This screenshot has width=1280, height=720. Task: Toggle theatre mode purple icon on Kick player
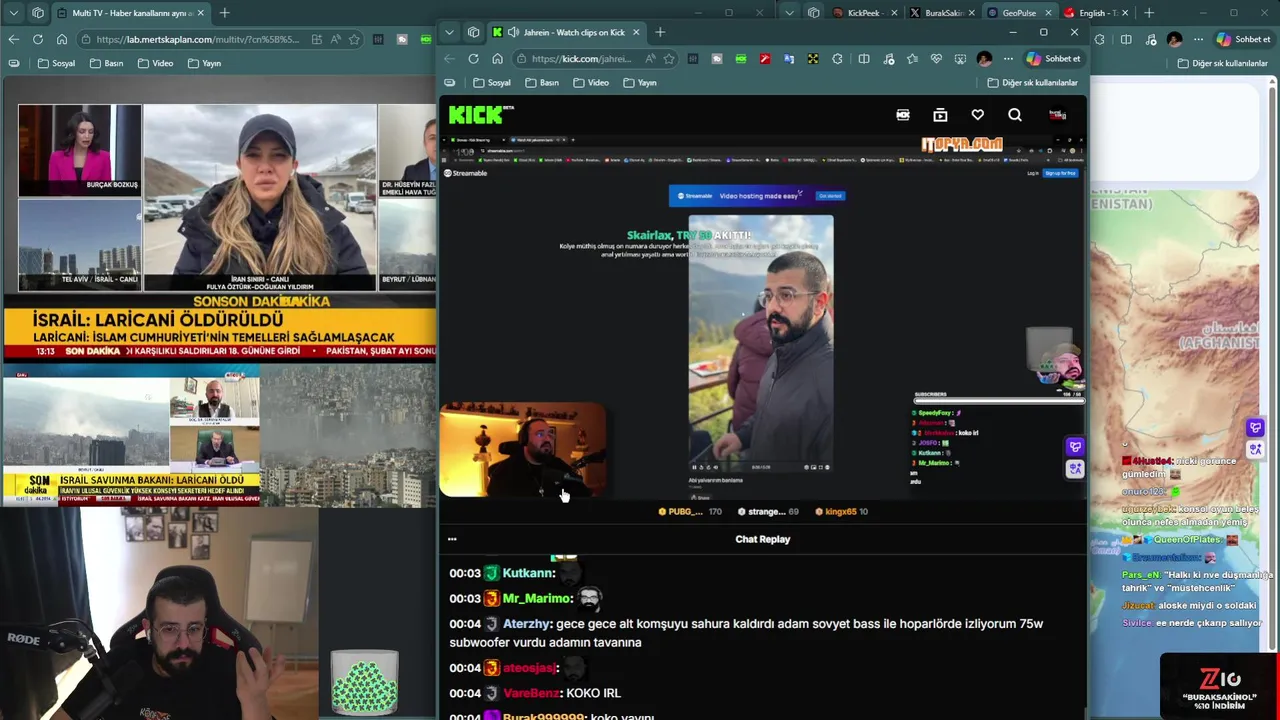1075,447
